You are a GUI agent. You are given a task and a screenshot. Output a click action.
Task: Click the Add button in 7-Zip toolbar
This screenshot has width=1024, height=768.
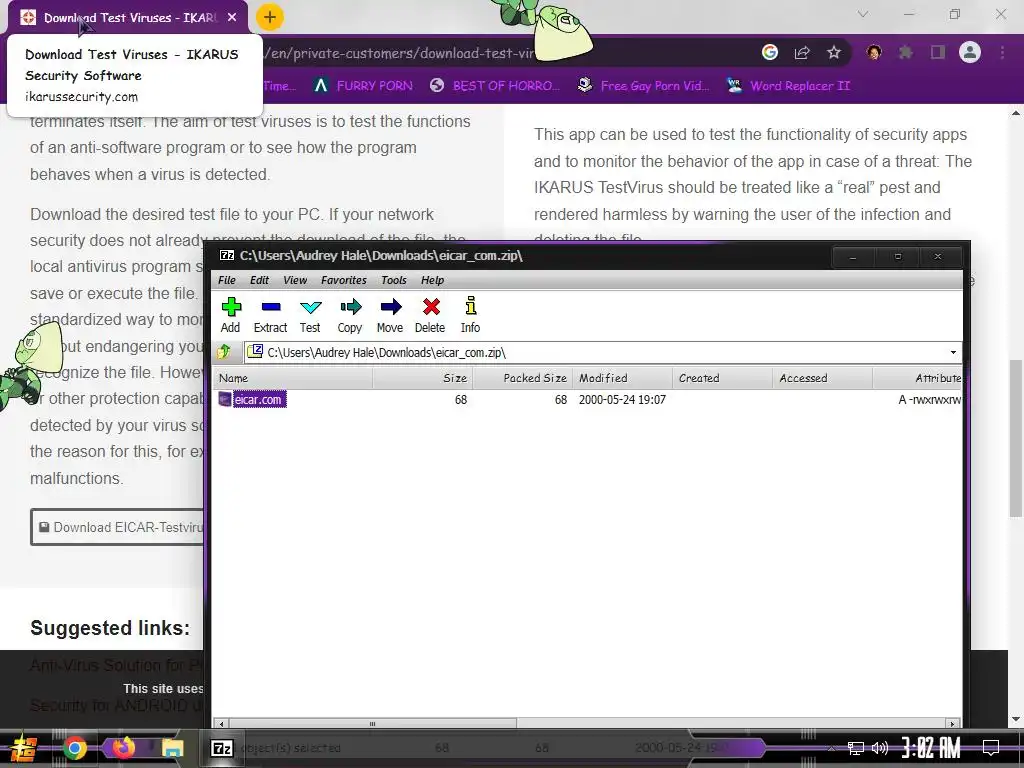pyautogui.click(x=231, y=315)
